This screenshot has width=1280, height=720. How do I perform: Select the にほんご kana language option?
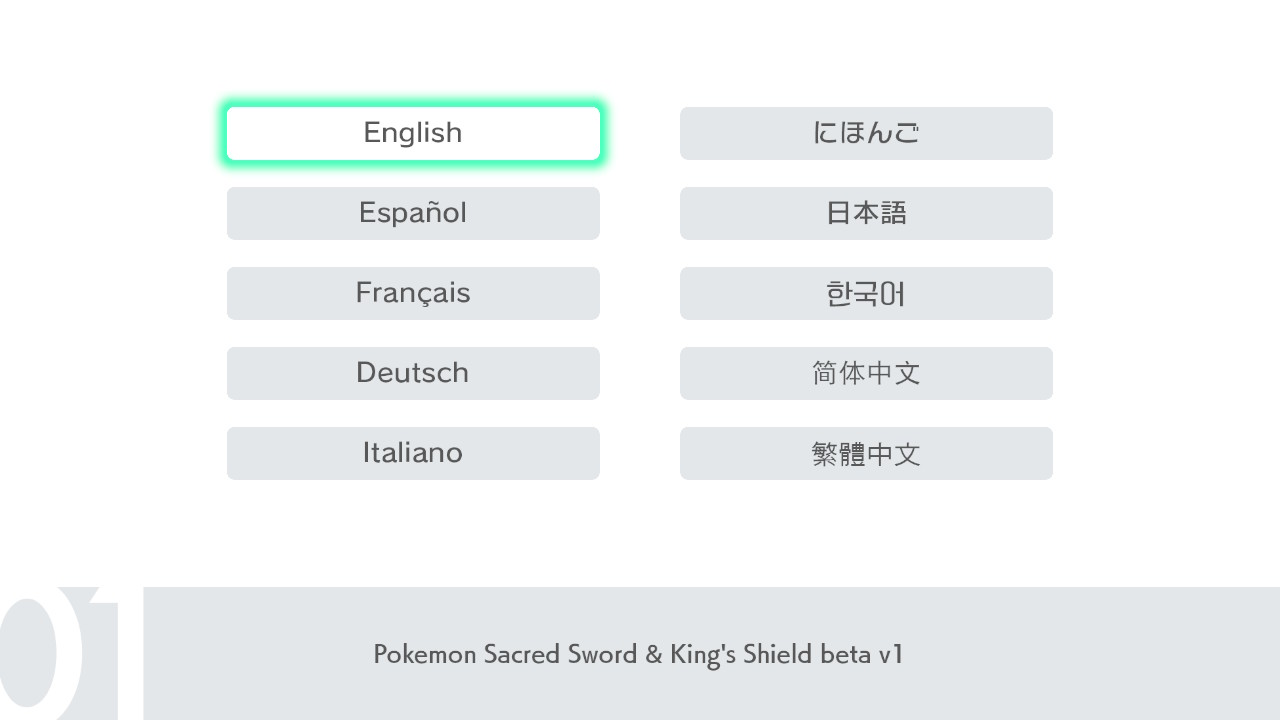point(866,133)
